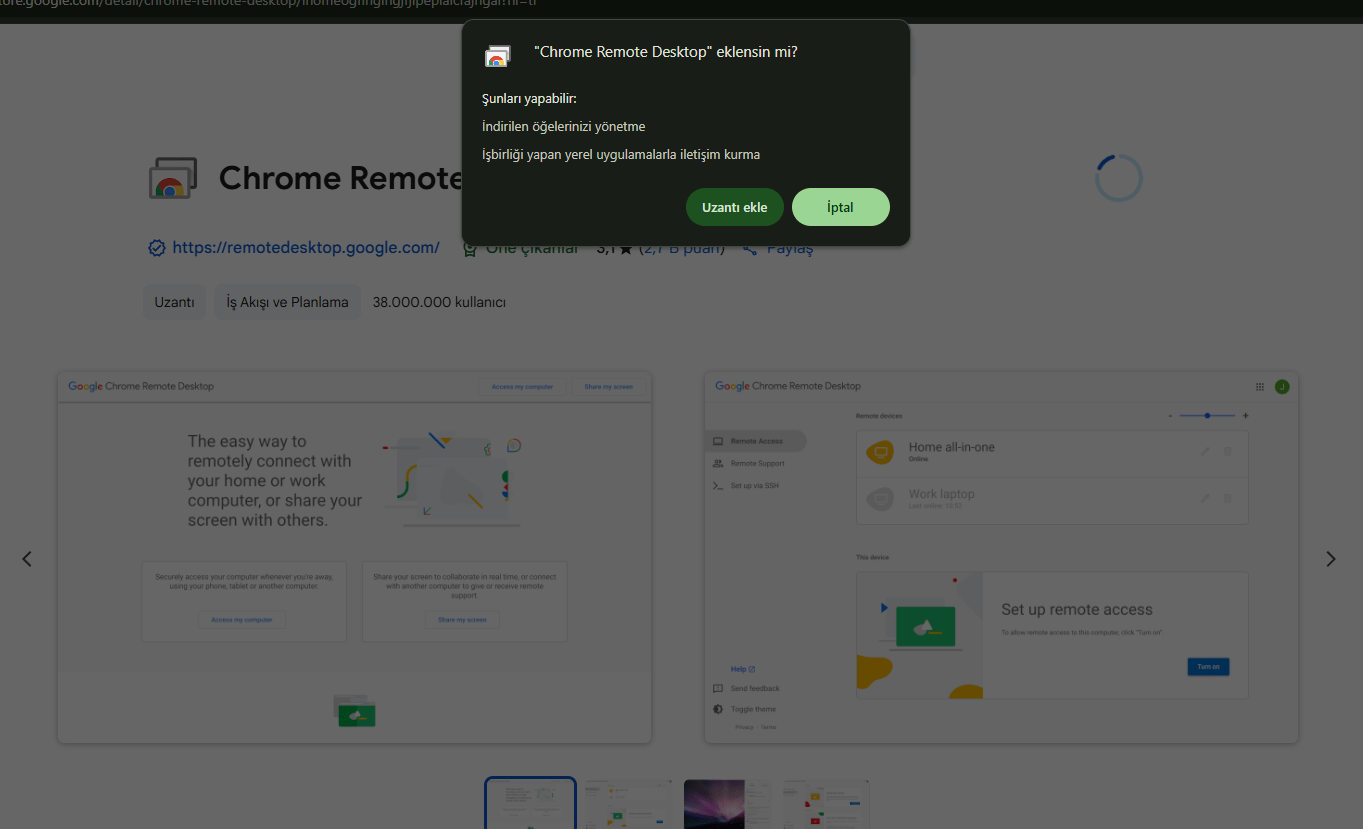Click "İşbirliği yapan yerel uygulamalarla iletişim kurma" text

coord(621,155)
